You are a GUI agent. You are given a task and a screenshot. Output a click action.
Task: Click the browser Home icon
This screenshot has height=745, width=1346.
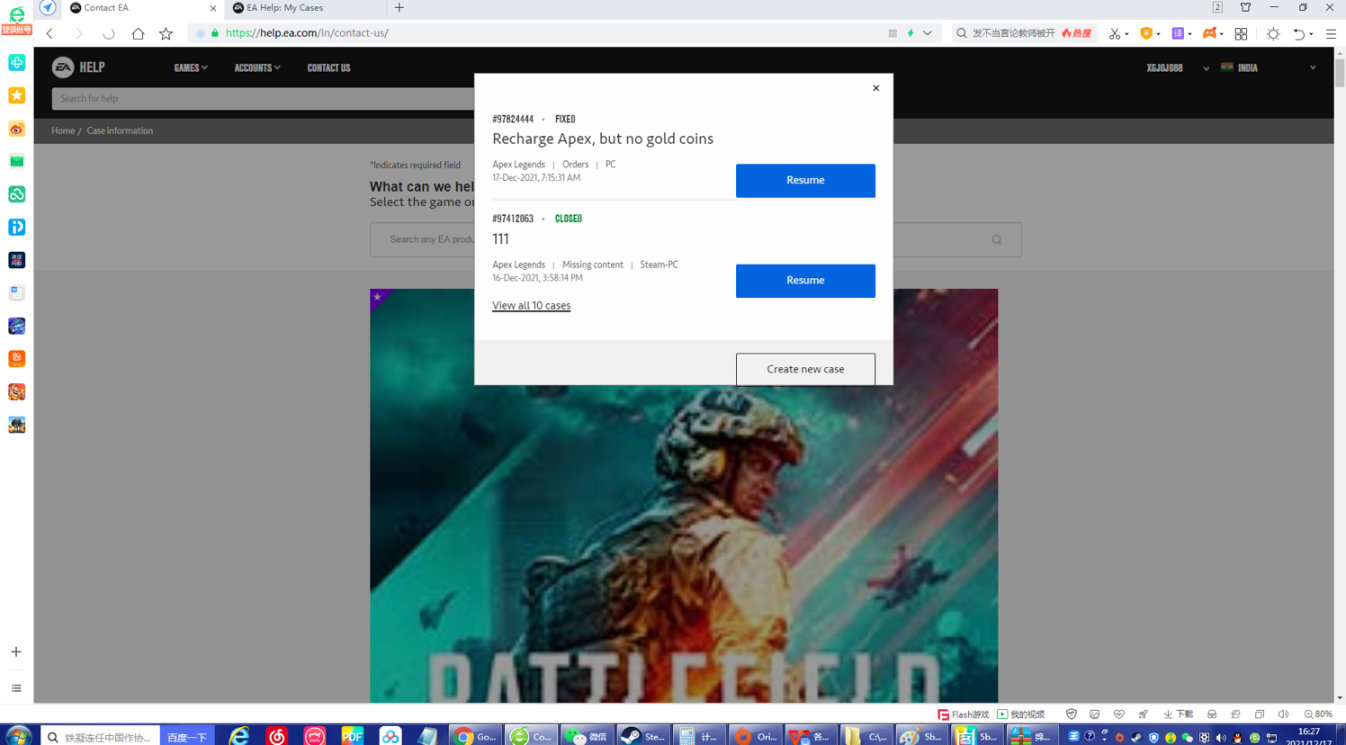138,33
